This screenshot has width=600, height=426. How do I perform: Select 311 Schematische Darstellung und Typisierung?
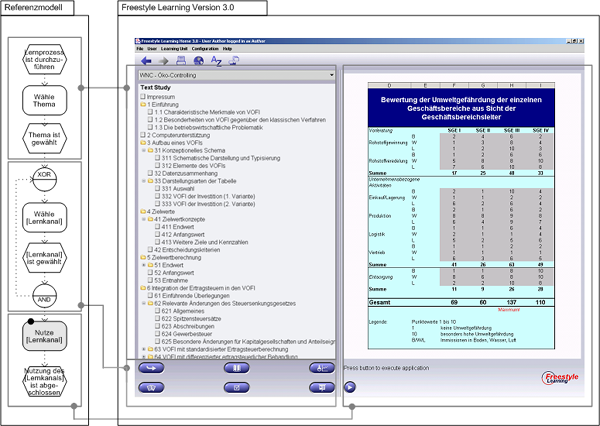click(220, 158)
